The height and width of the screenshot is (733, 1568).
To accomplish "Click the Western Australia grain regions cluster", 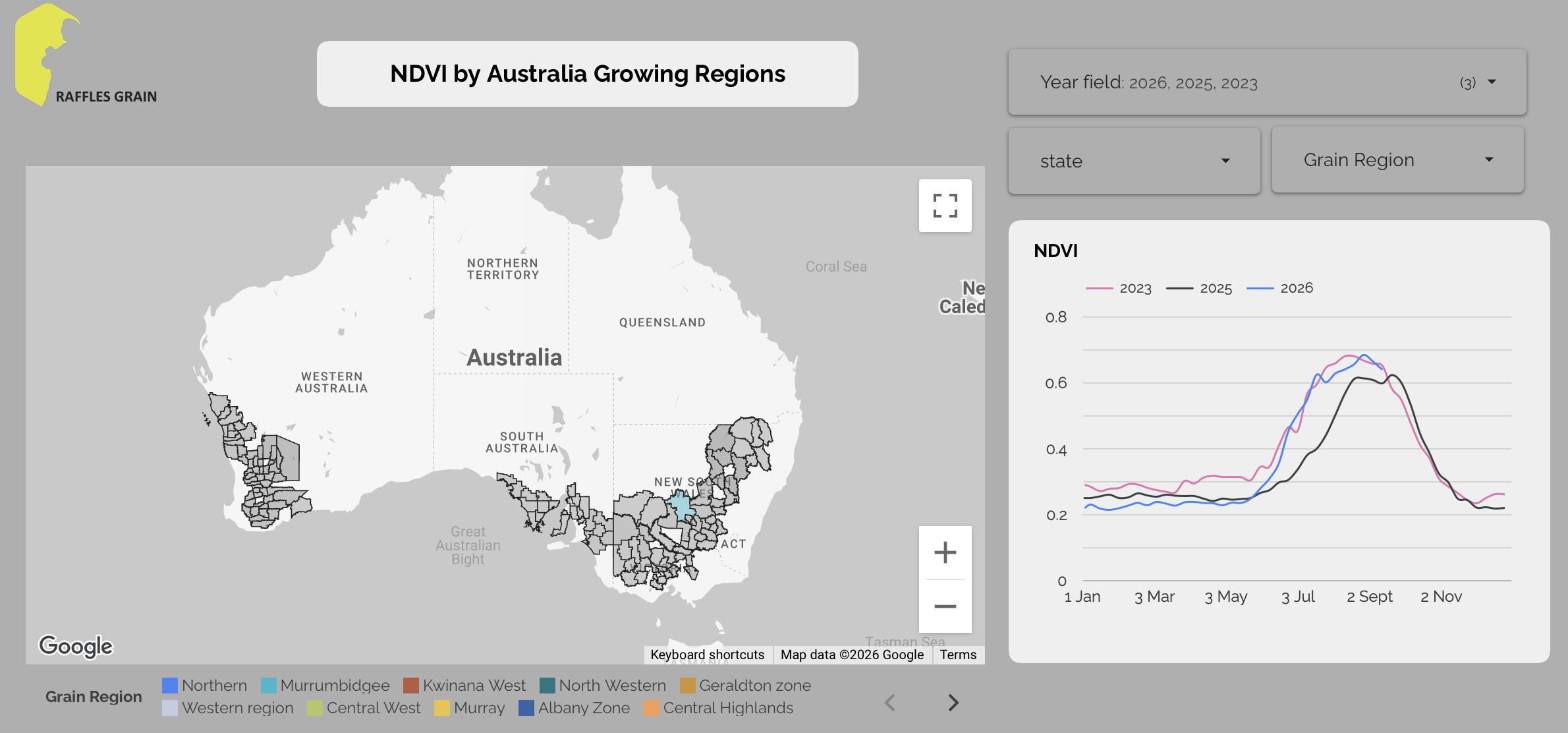I will tap(258, 460).
